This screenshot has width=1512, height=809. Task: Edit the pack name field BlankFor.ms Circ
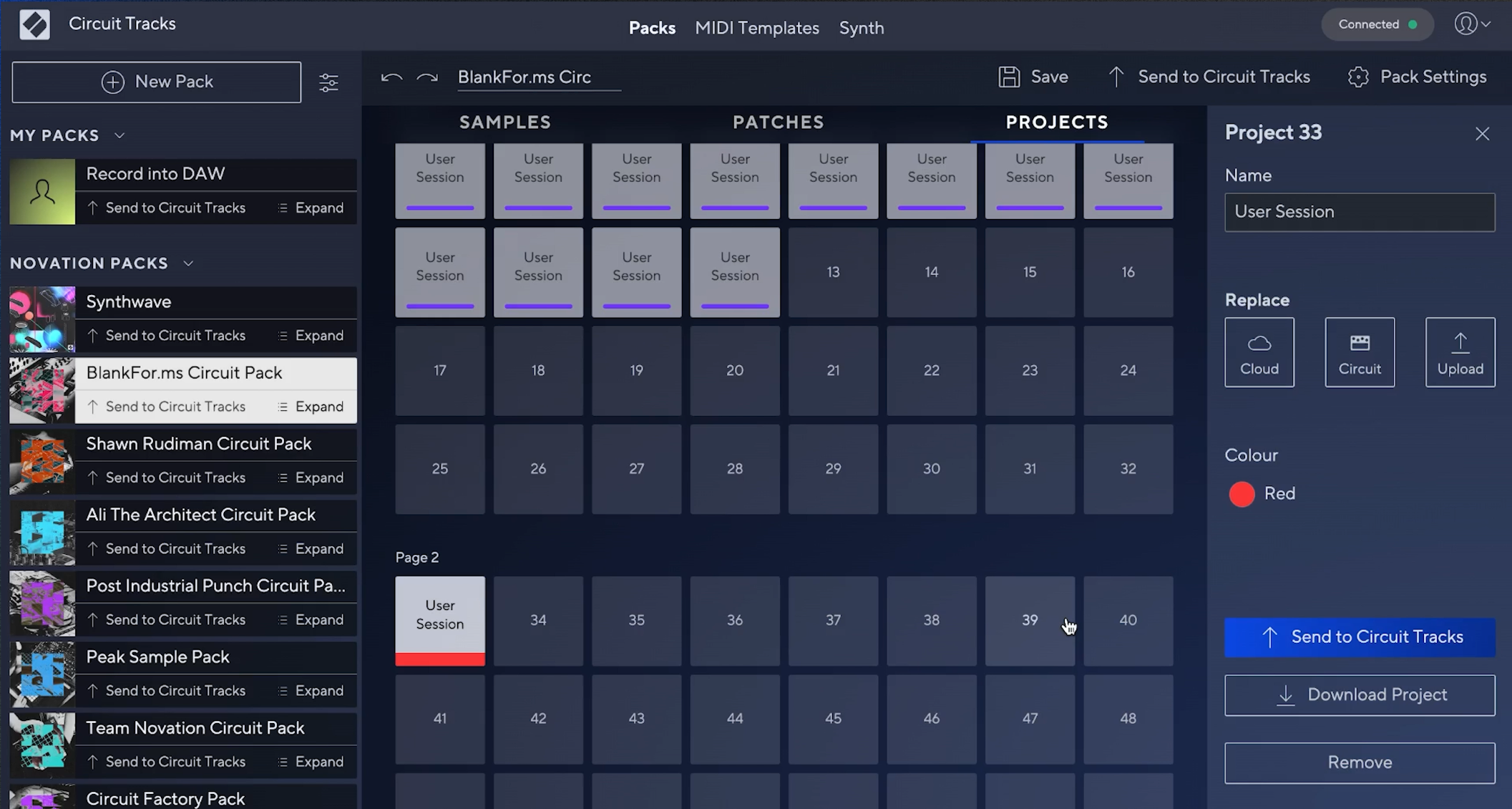tap(539, 77)
